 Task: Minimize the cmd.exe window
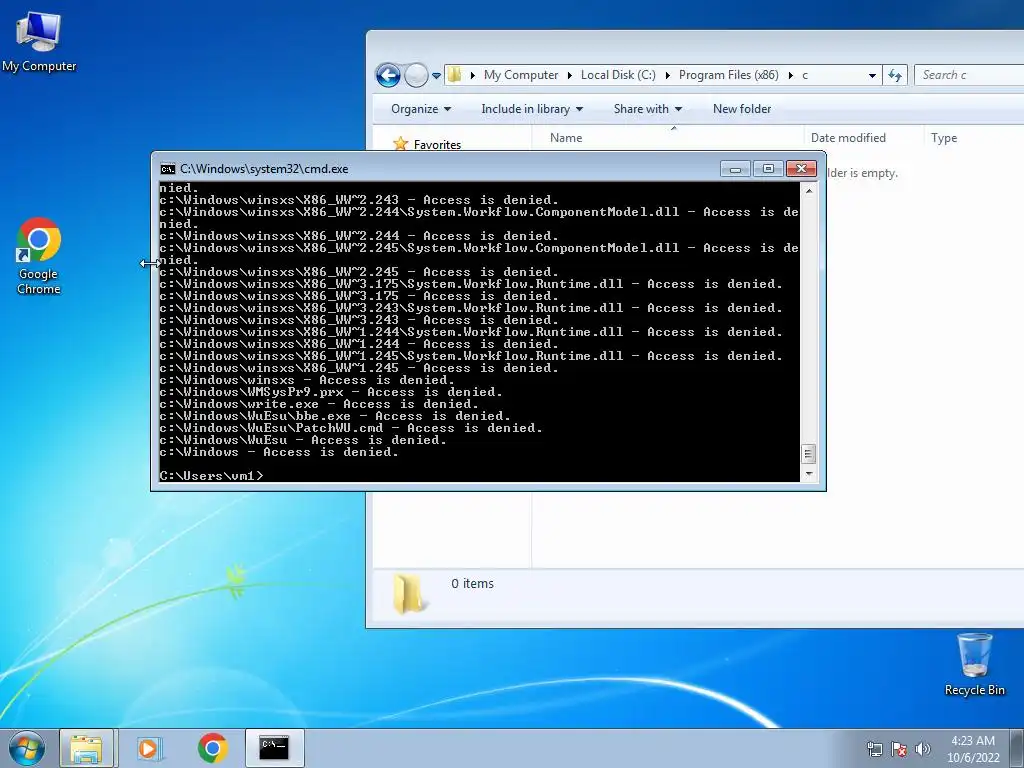pyautogui.click(x=735, y=169)
